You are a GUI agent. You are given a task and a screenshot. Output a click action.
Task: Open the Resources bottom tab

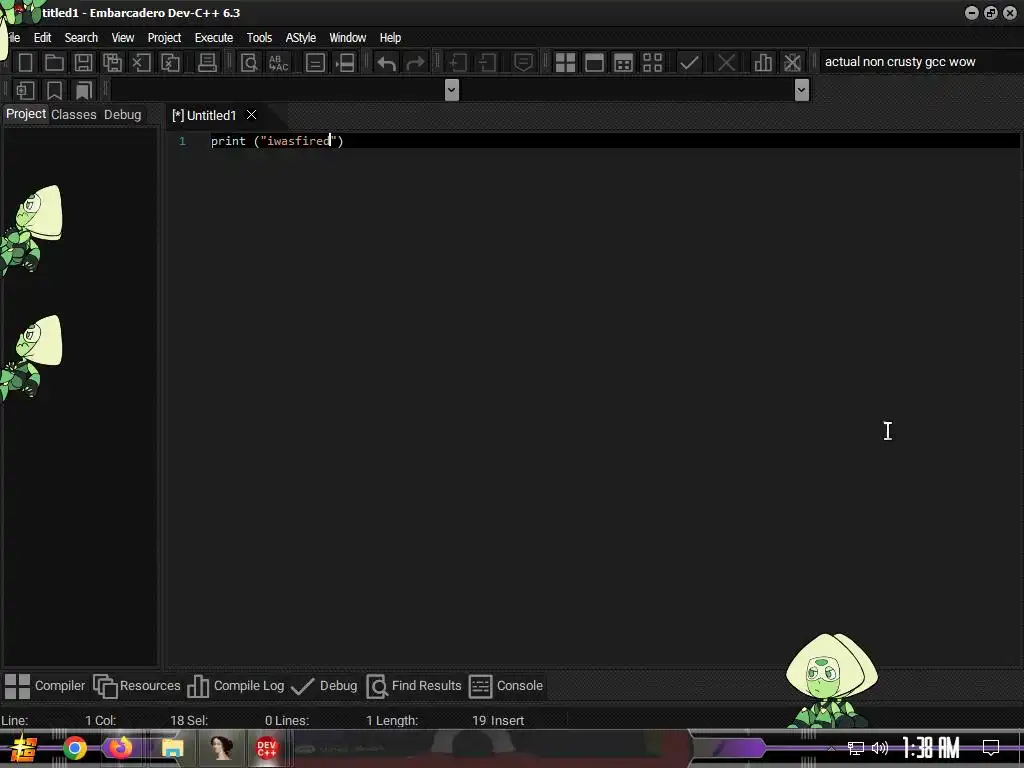pos(136,686)
